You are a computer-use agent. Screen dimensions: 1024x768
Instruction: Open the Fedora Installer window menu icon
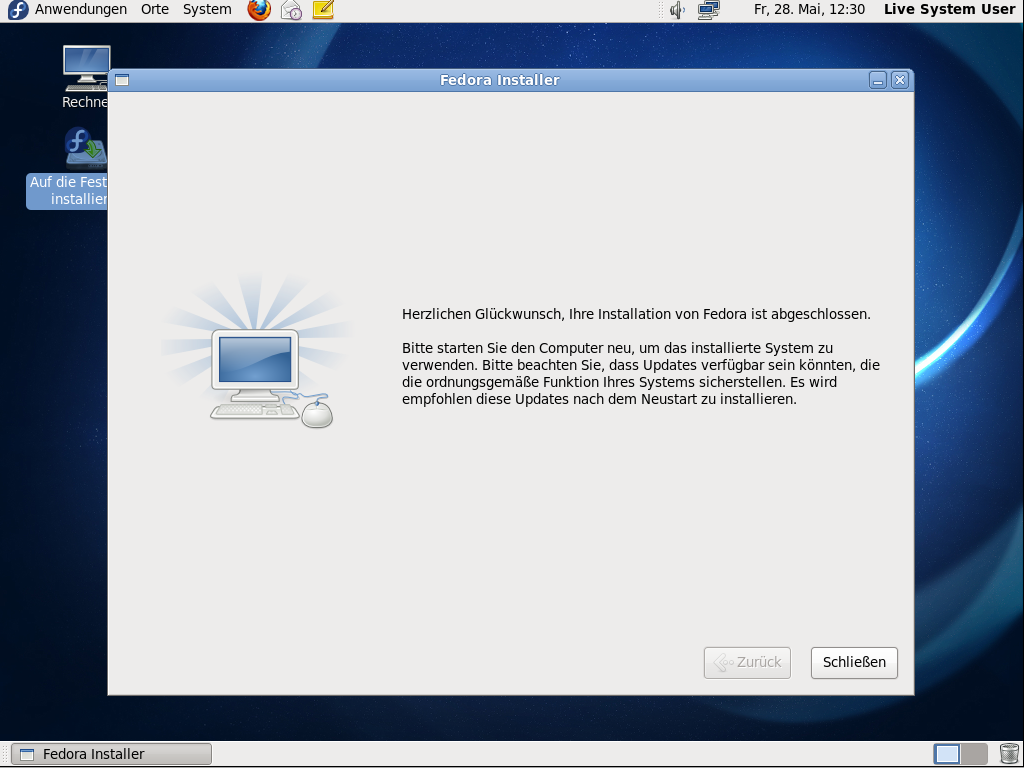[122, 80]
